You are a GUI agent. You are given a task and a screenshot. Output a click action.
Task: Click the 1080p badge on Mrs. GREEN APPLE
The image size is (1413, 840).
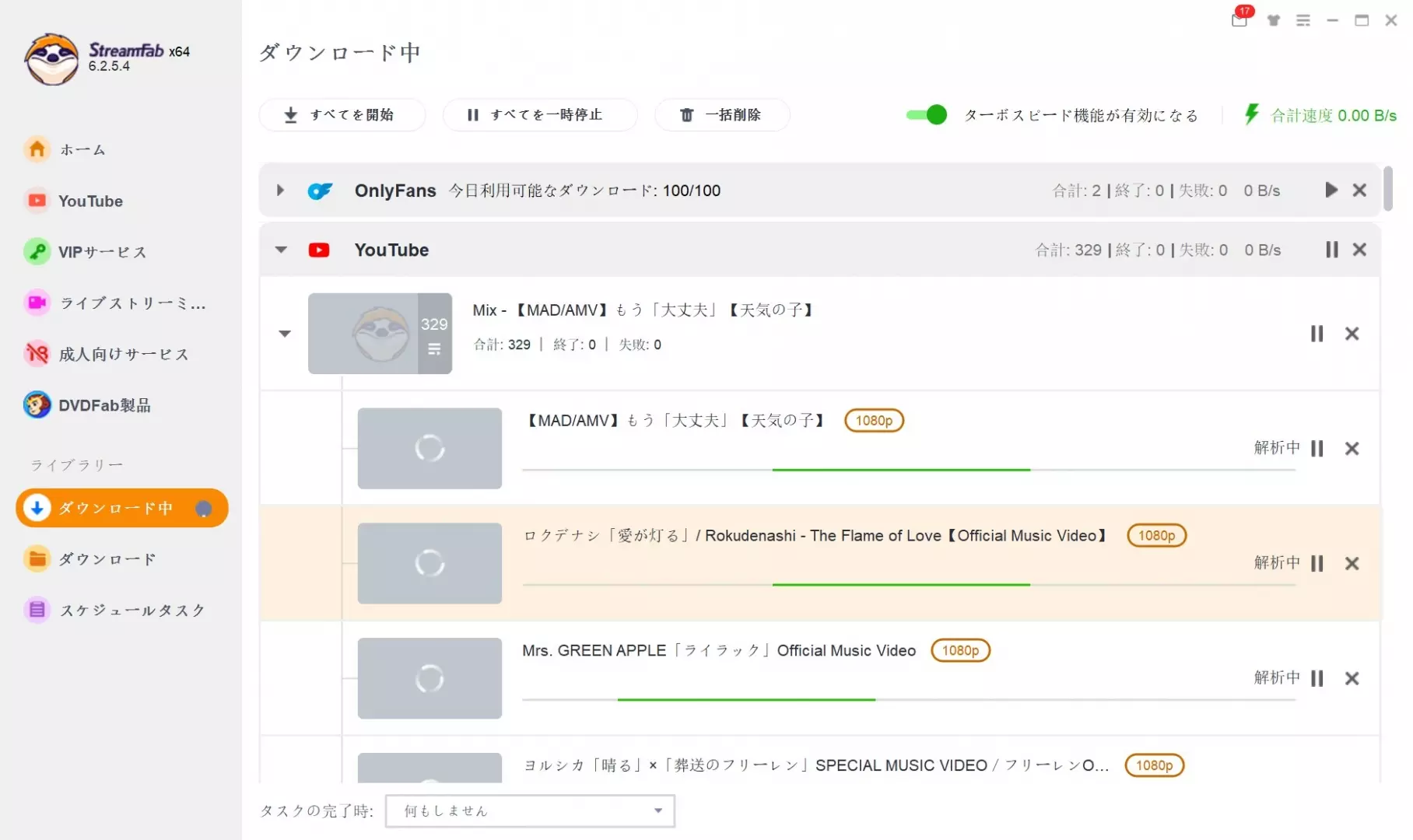[x=960, y=650]
